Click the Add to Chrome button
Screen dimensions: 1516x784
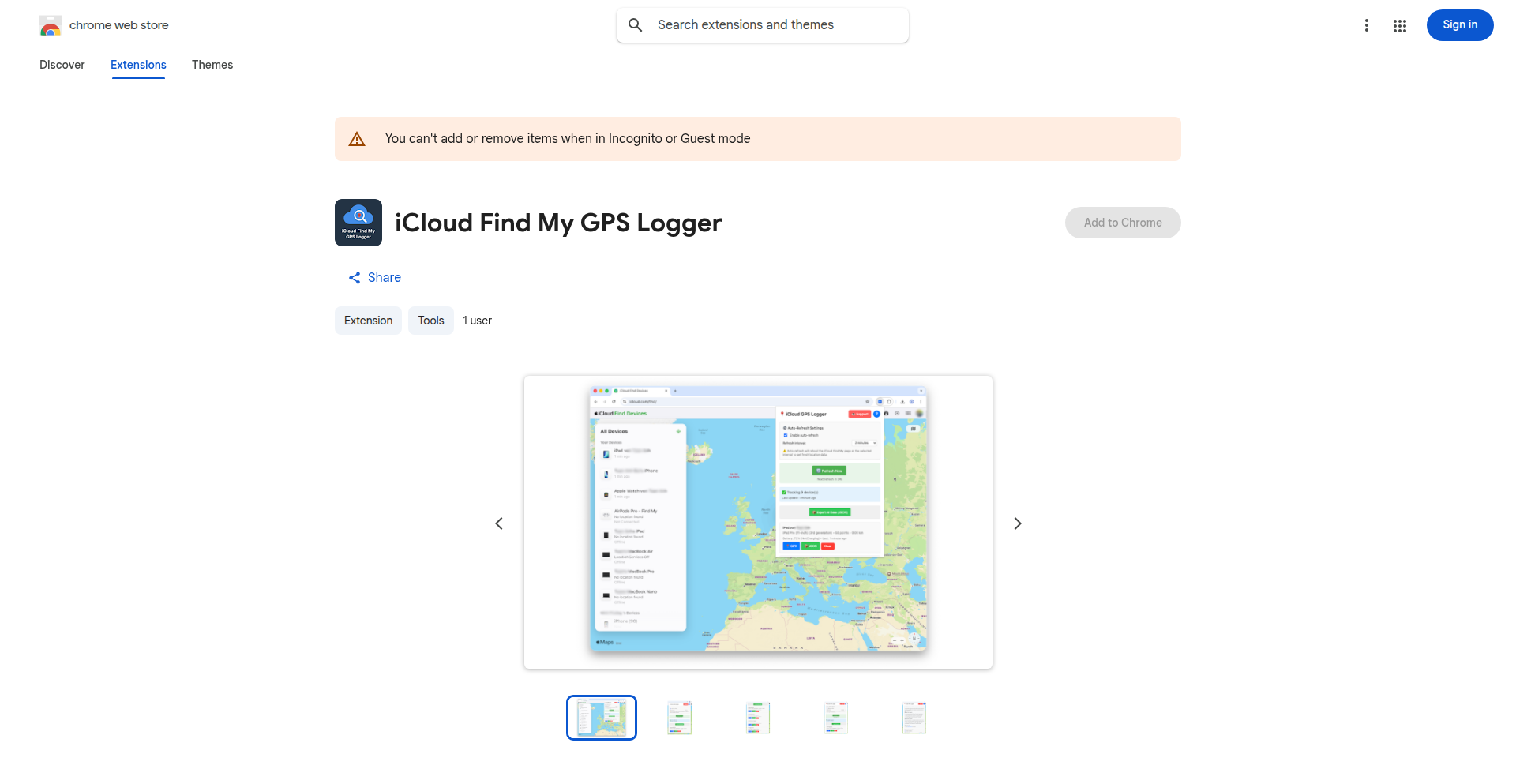pos(1122,222)
